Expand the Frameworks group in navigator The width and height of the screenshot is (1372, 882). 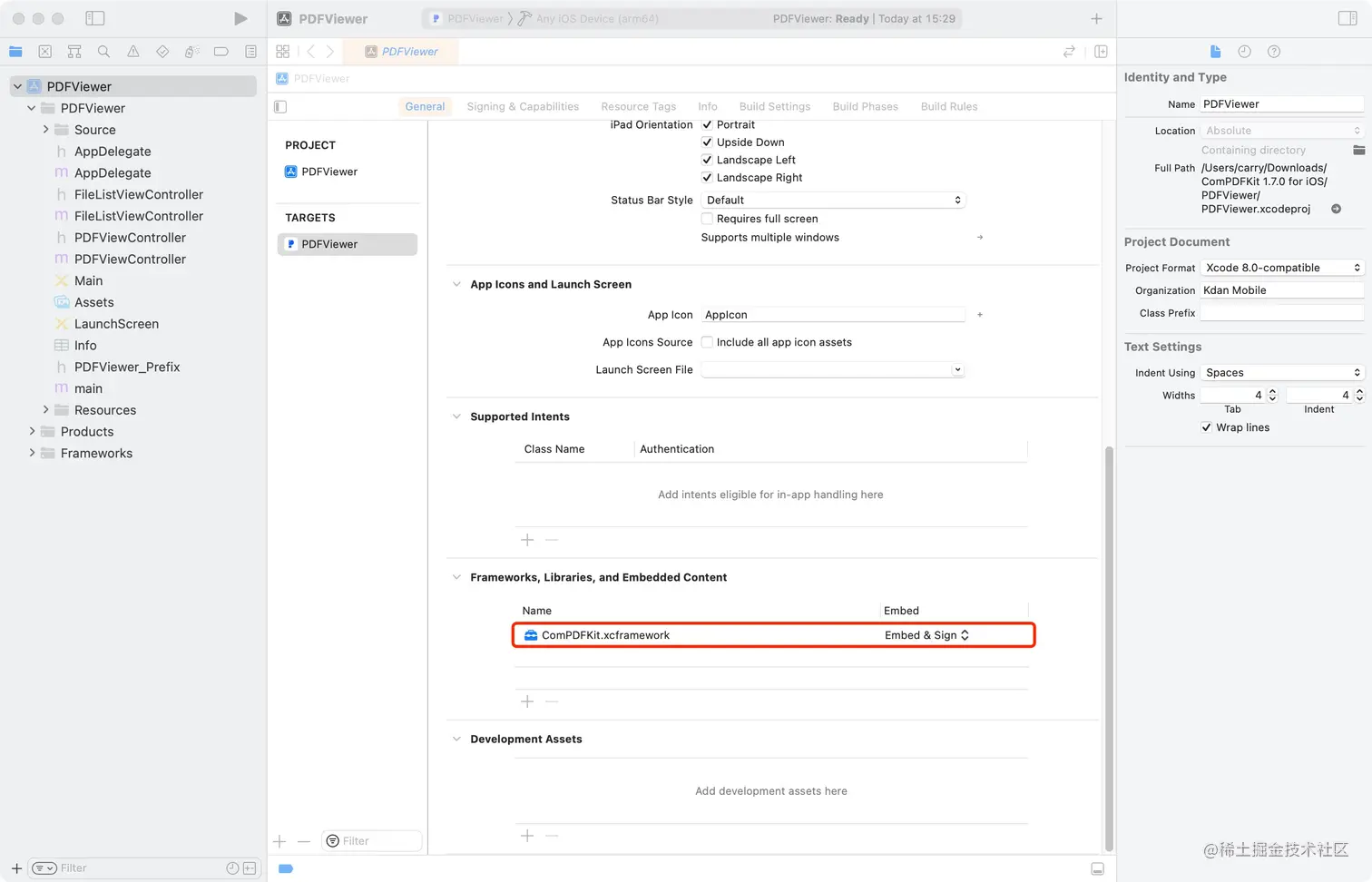tap(32, 453)
